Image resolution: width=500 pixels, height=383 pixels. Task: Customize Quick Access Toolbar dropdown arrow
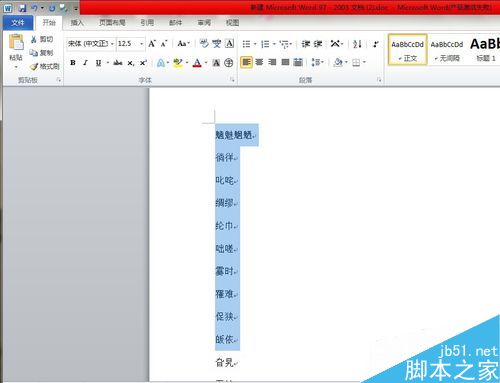[76, 8]
